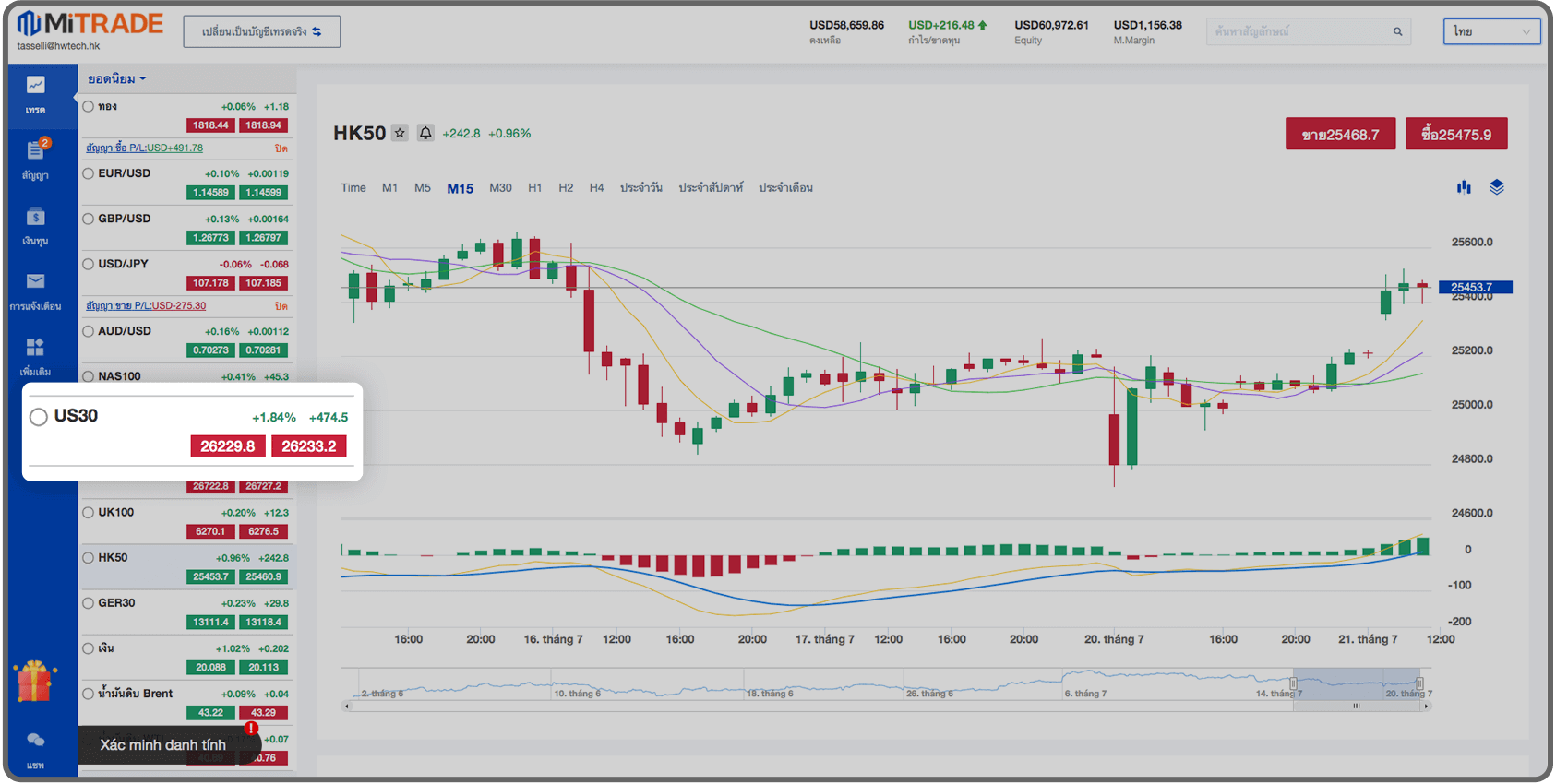Select the UK100 radio button
The width and height of the screenshot is (1556, 784).
coord(89,513)
